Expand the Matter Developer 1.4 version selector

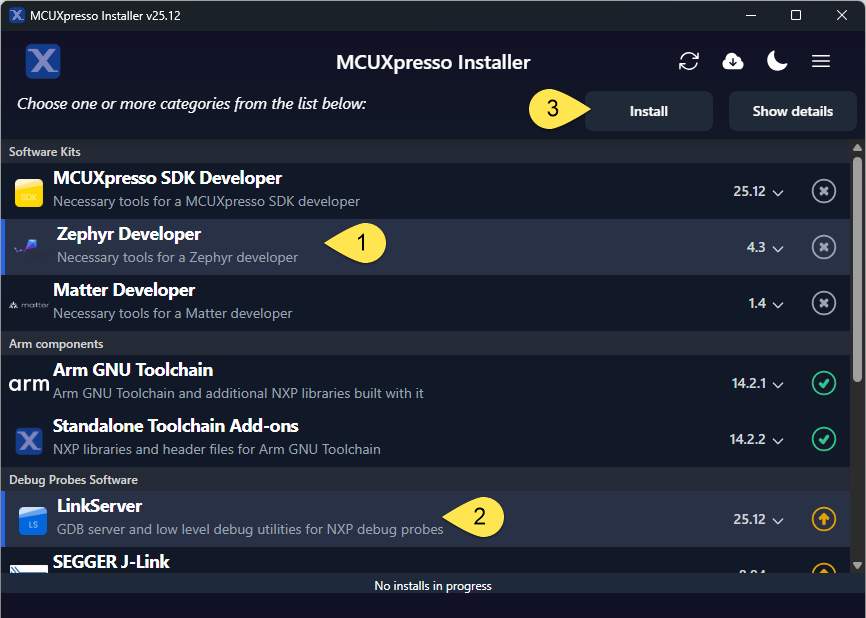coord(766,303)
